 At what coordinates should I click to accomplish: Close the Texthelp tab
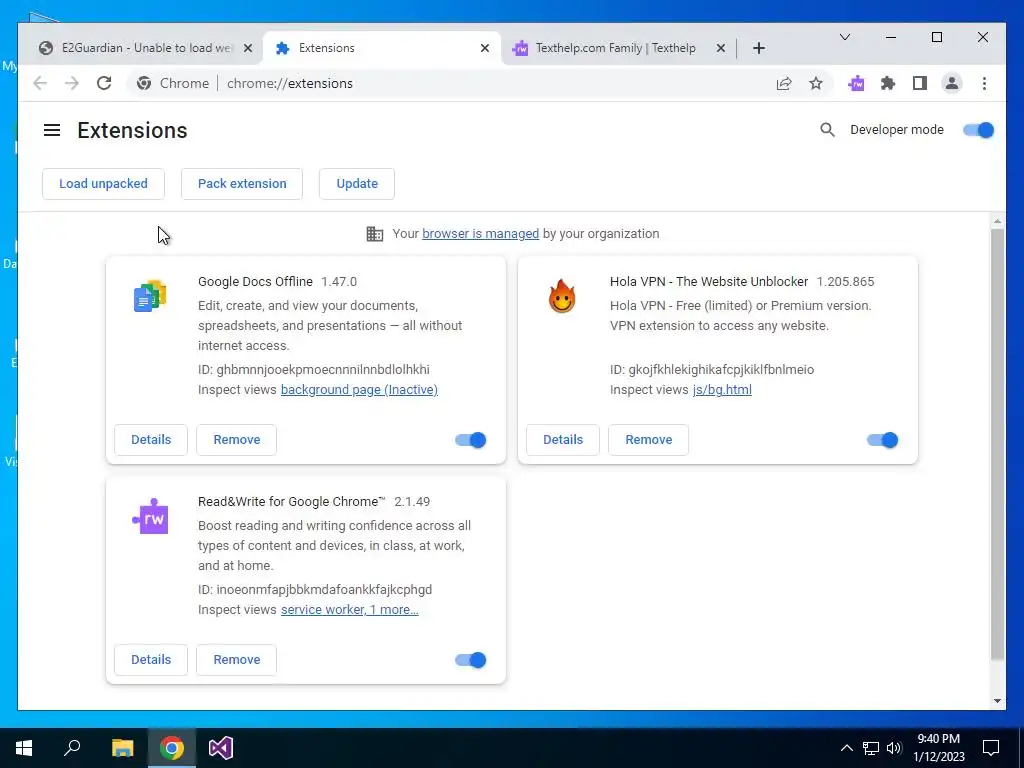[x=720, y=48]
